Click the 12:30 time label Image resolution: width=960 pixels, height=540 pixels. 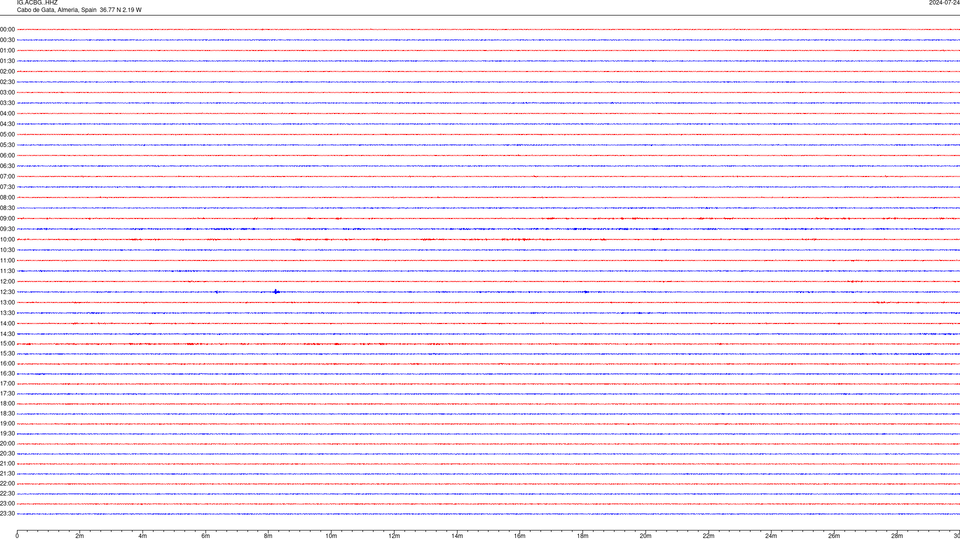(x=7, y=292)
